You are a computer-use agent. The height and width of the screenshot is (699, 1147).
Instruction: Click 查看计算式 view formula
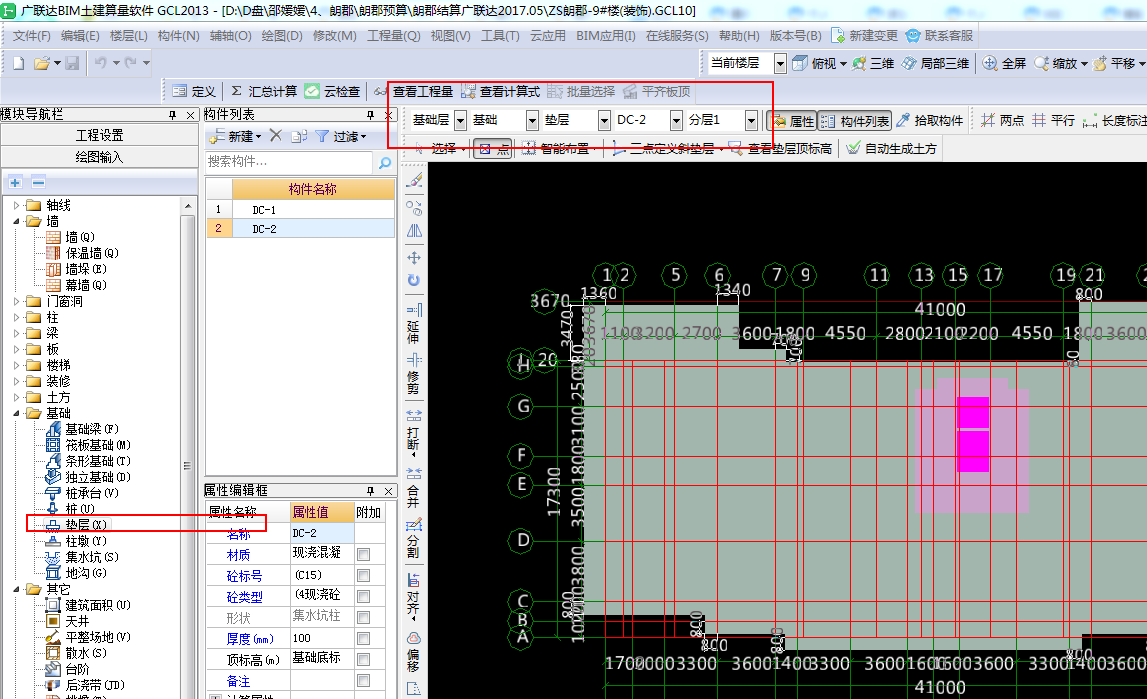pos(501,91)
